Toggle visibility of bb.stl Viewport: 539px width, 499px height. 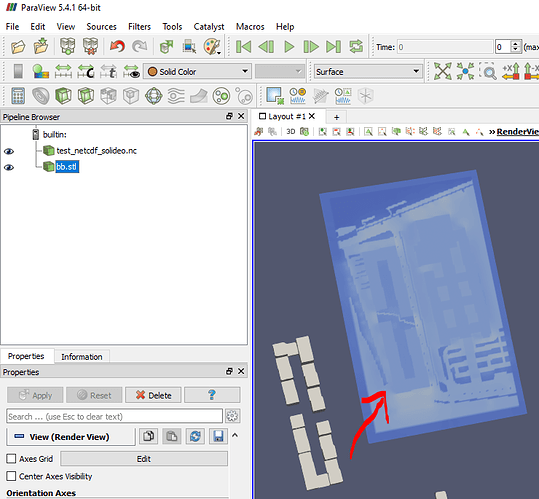click(9, 167)
